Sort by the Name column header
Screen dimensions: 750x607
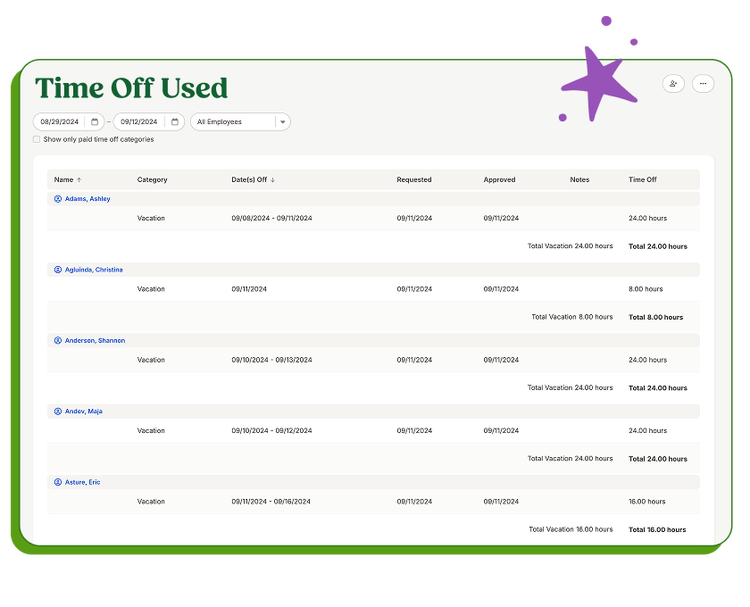(64, 180)
